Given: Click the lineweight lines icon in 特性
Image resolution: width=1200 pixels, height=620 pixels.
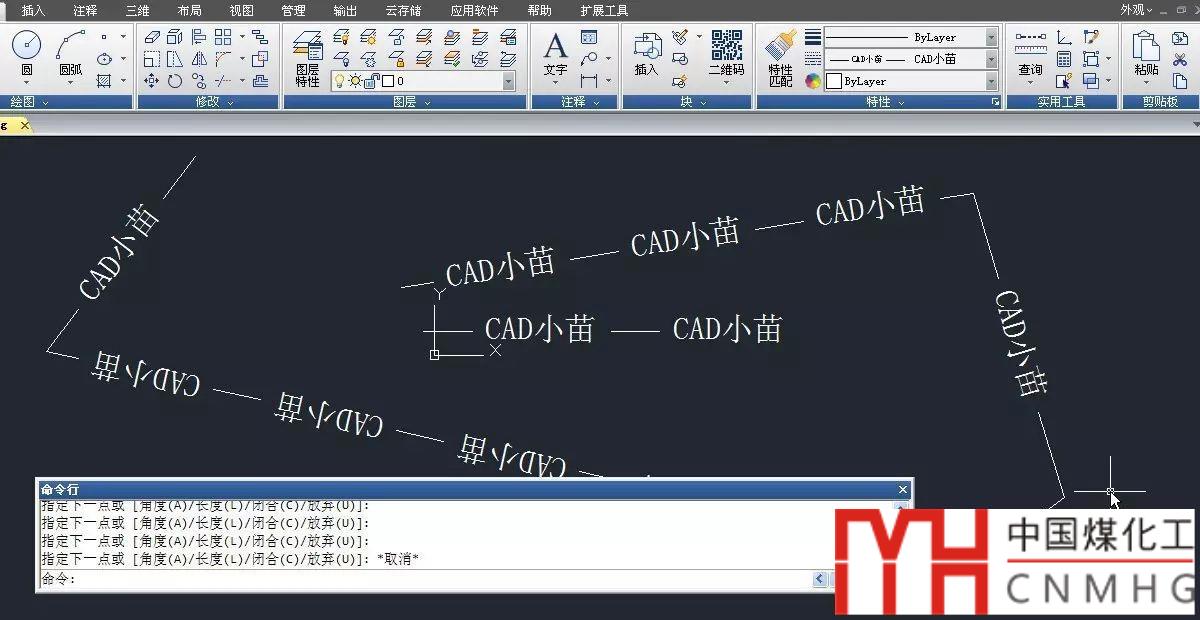Looking at the screenshot, I should [813, 37].
